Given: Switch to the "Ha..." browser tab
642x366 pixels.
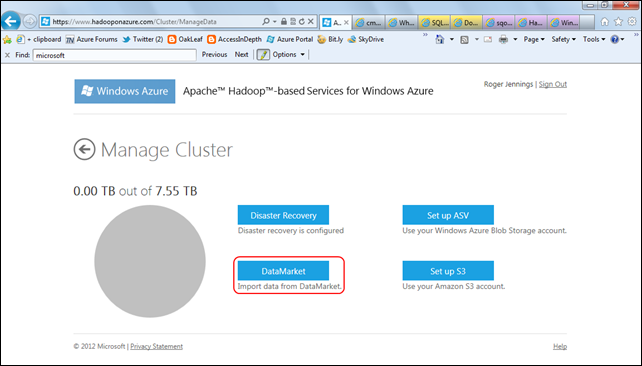Looking at the screenshot, I should click(531, 23).
